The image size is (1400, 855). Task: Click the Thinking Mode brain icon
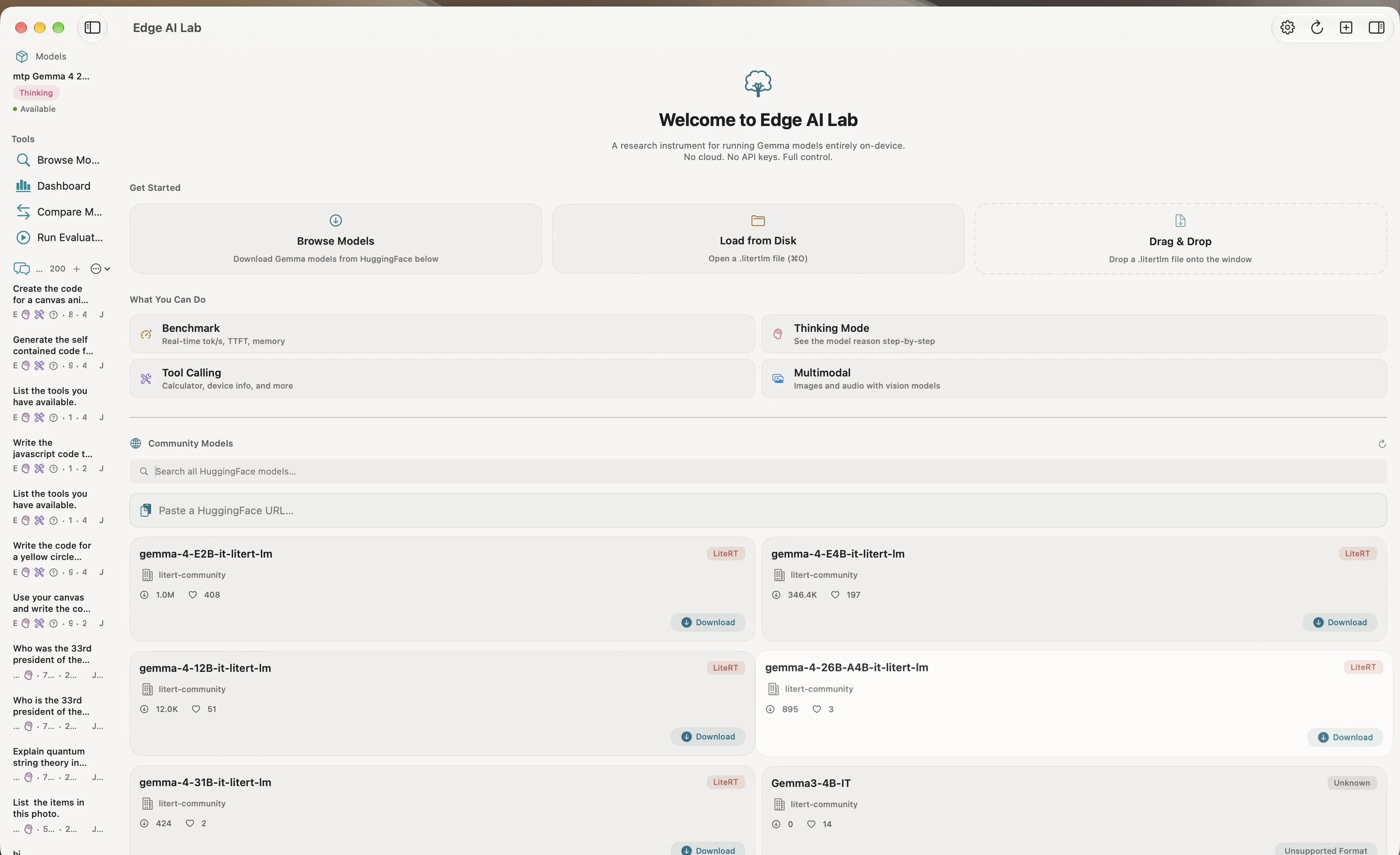(x=777, y=334)
